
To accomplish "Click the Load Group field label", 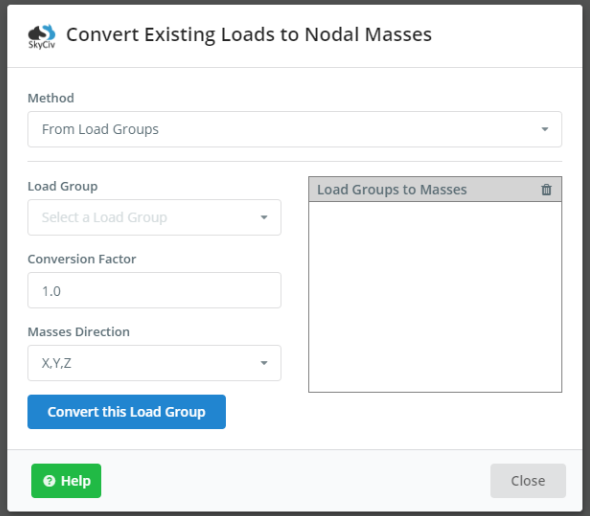I will click(x=62, y=186).
